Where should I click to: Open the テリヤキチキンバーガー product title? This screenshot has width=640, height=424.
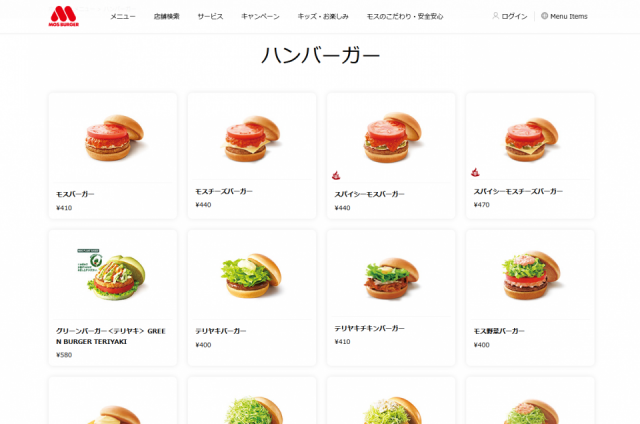click(x=369, y=328)
